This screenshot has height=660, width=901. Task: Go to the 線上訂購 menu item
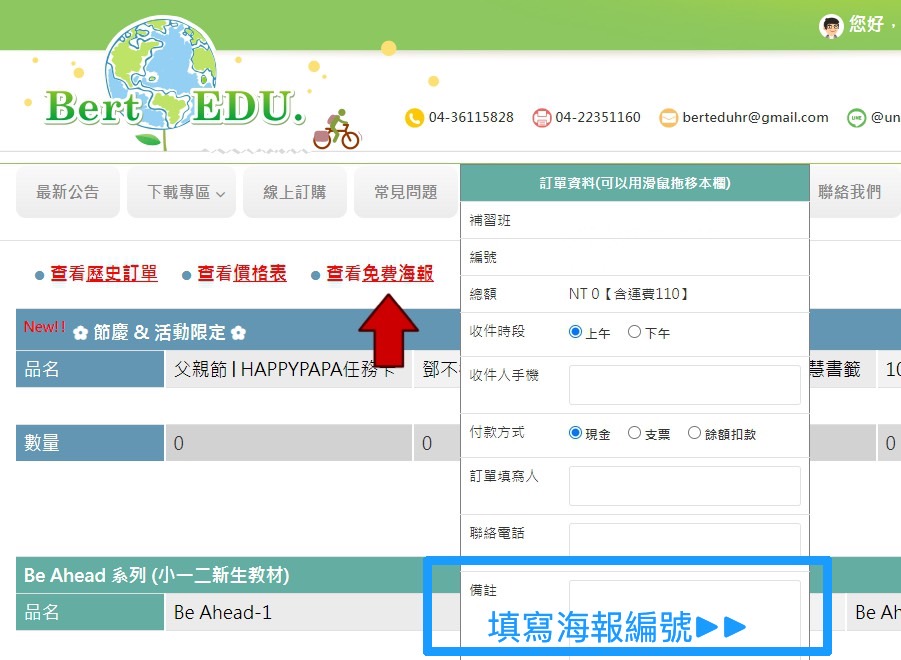(x=295, y=192)
